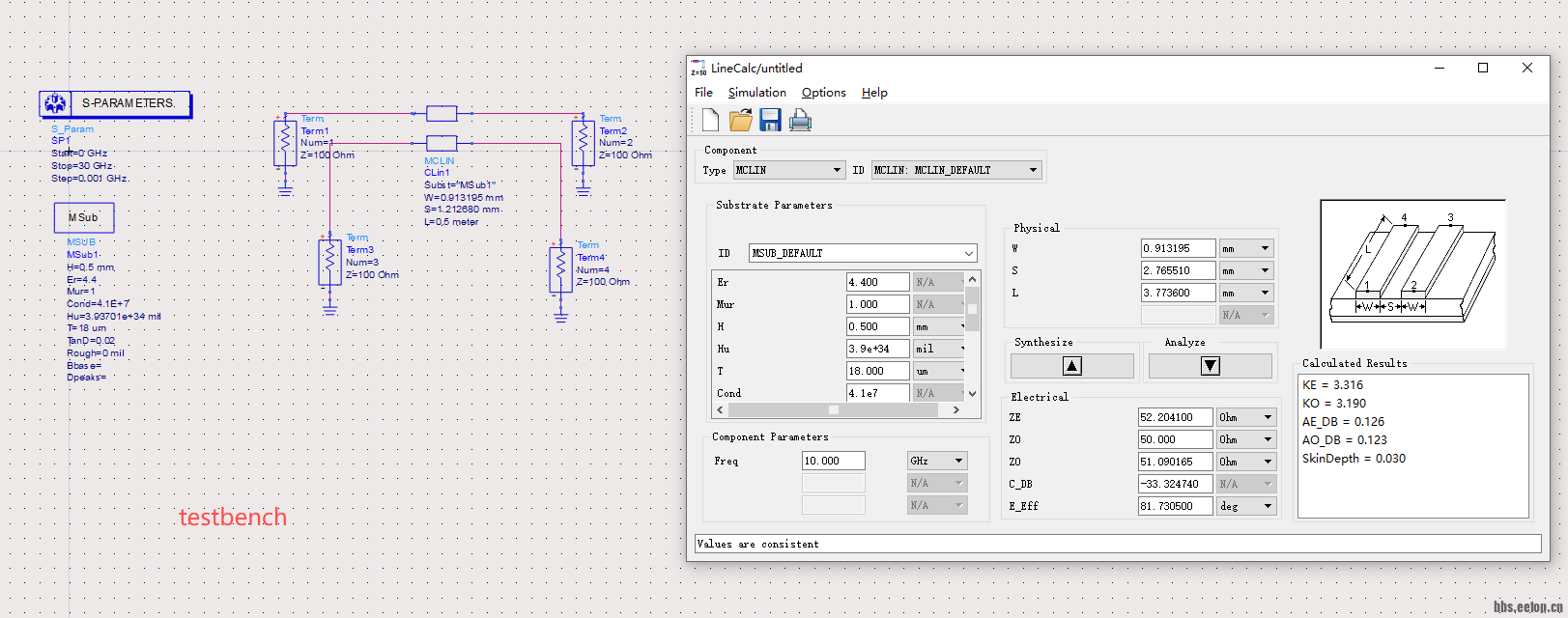Click the KE = 3.316 result line
This screenshot has width=1568, height=618.
[1332, 384]
